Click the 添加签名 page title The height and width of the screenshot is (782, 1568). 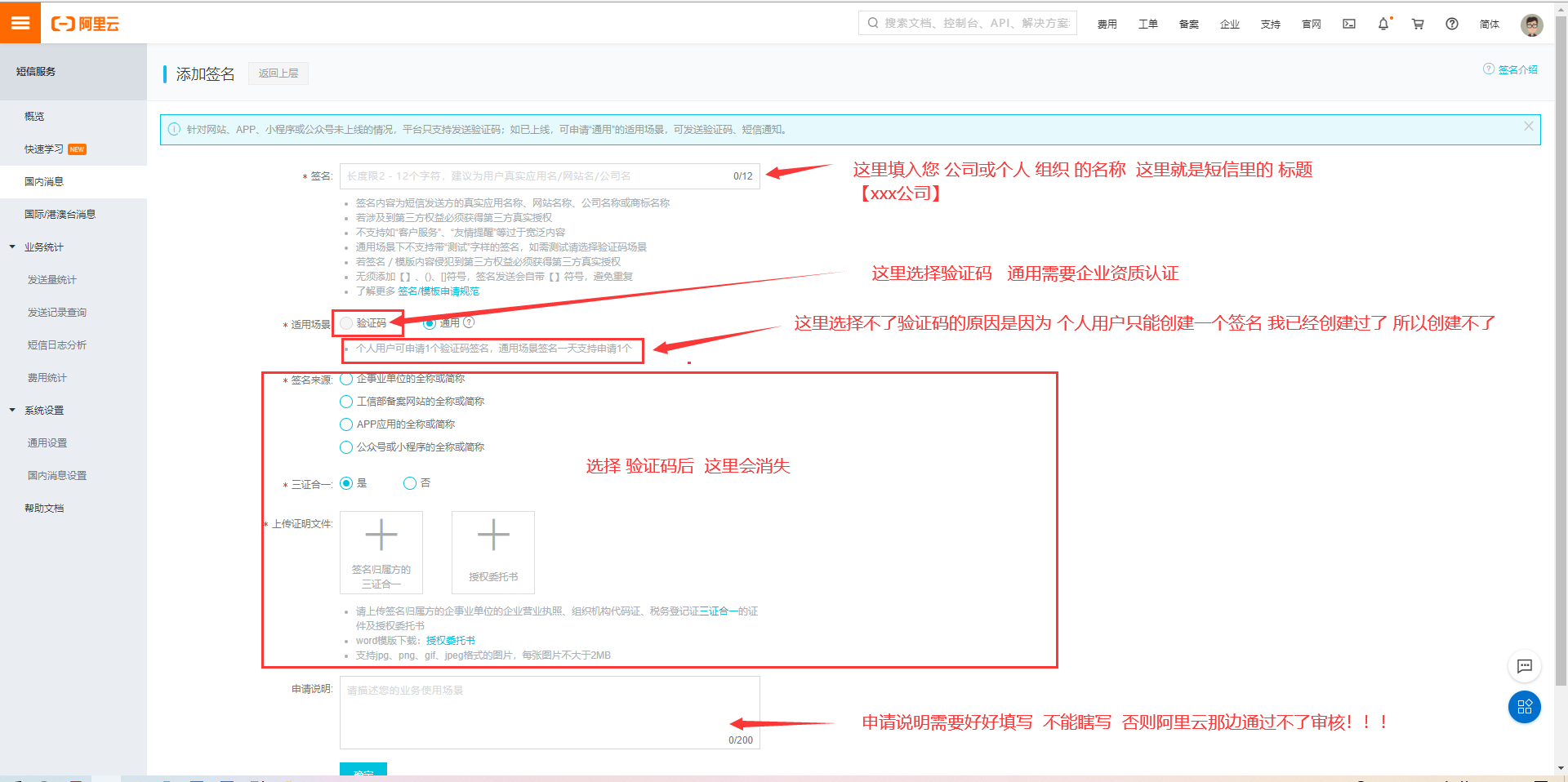206,74
